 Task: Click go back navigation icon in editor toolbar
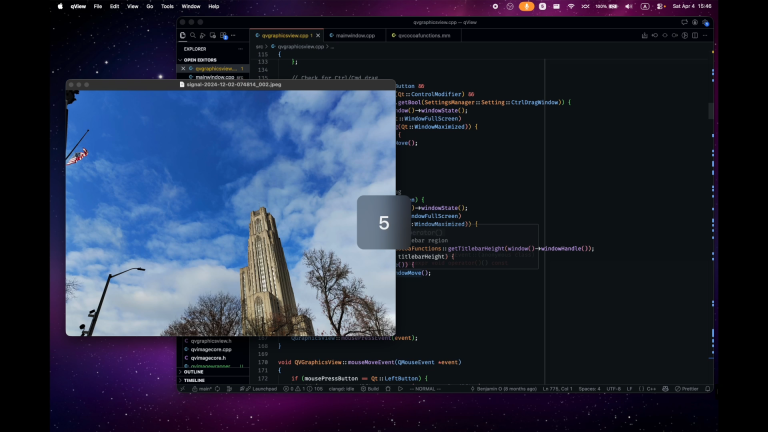655,35
